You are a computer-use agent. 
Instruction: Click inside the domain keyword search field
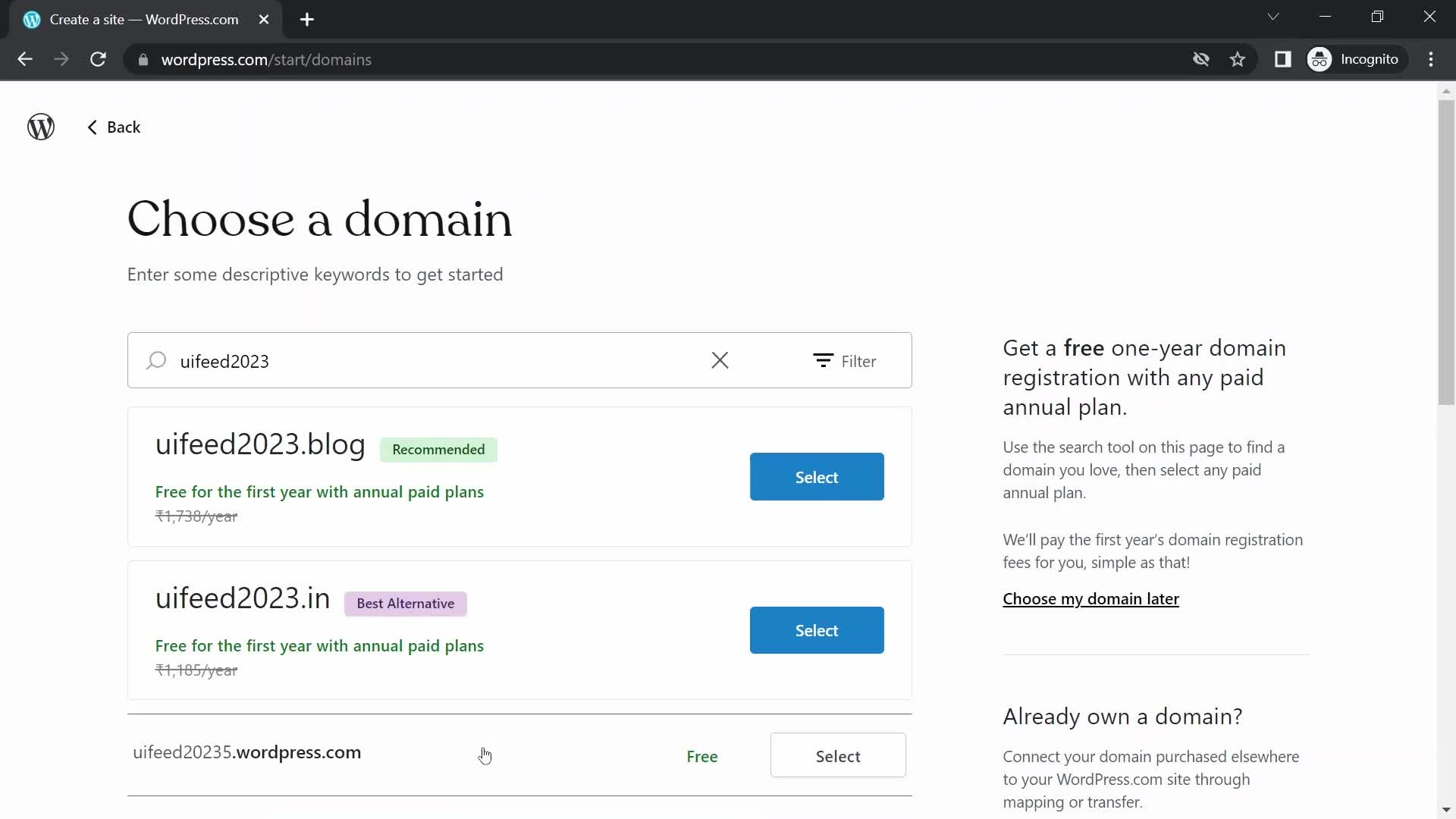click(425, 360)
